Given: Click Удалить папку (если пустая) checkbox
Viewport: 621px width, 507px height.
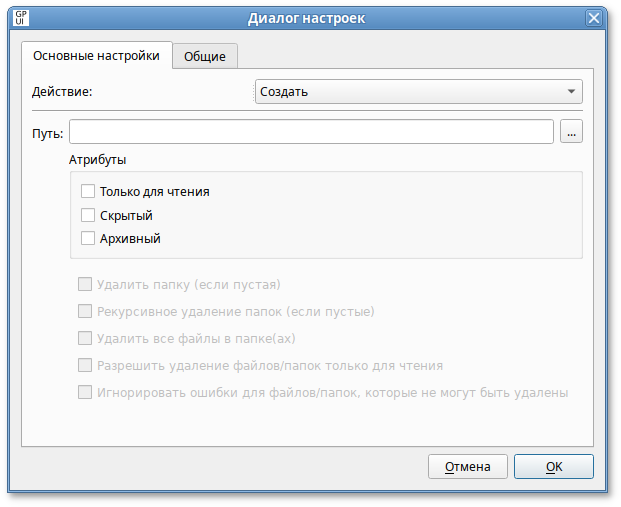Looking at the screenshot, I should click(x=85, y=284).
